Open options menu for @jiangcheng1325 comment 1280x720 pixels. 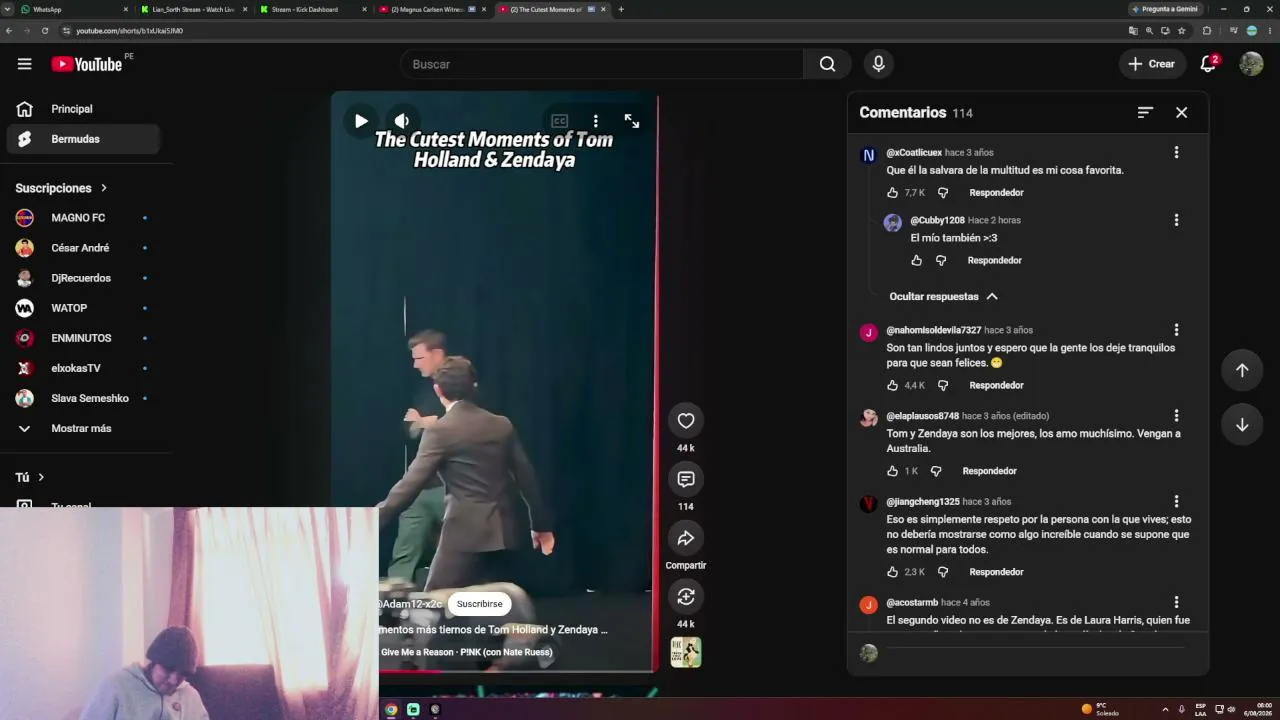coord(1176,501)
